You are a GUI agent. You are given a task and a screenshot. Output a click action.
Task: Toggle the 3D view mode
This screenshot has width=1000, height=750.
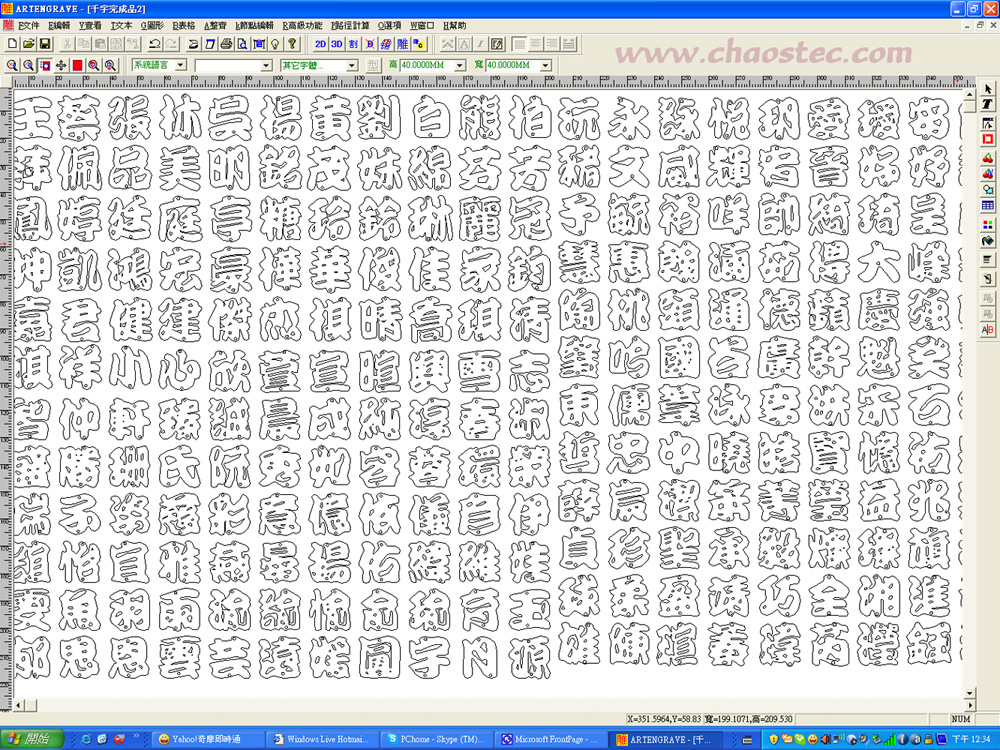(337, 44)
